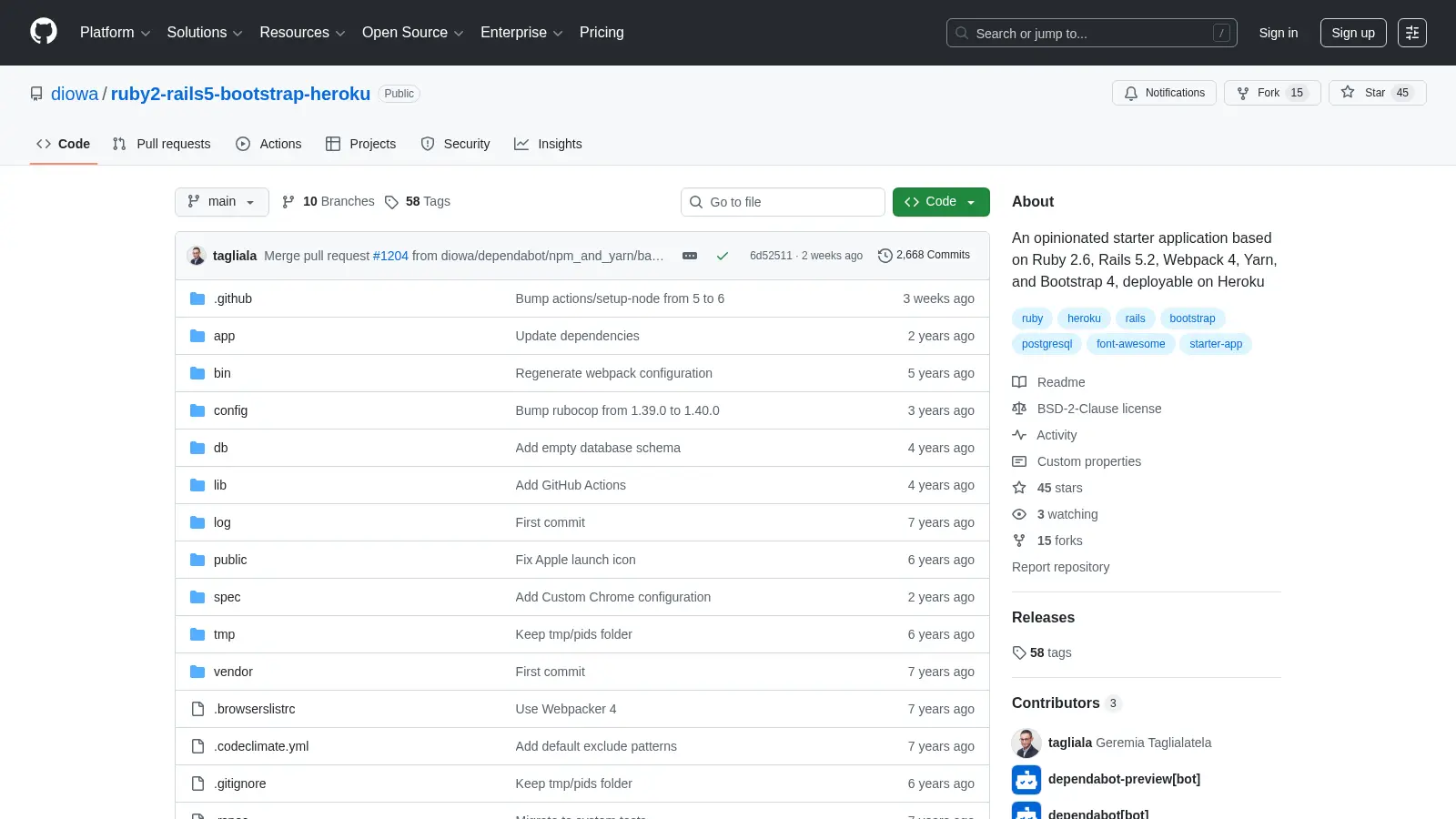Click tagliala avatar in latest commit row
This screenshot has height=819, width=1456.
[x=197, y=256]
